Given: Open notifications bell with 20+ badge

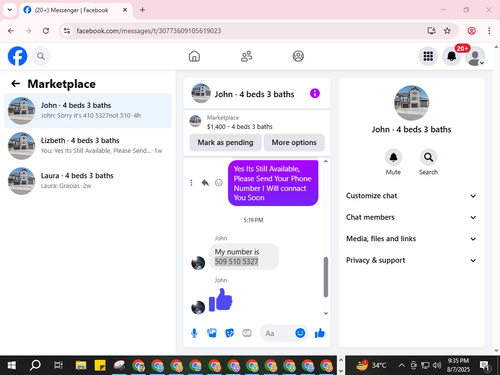Looking at the screenshot, I should tap(452, 56).
